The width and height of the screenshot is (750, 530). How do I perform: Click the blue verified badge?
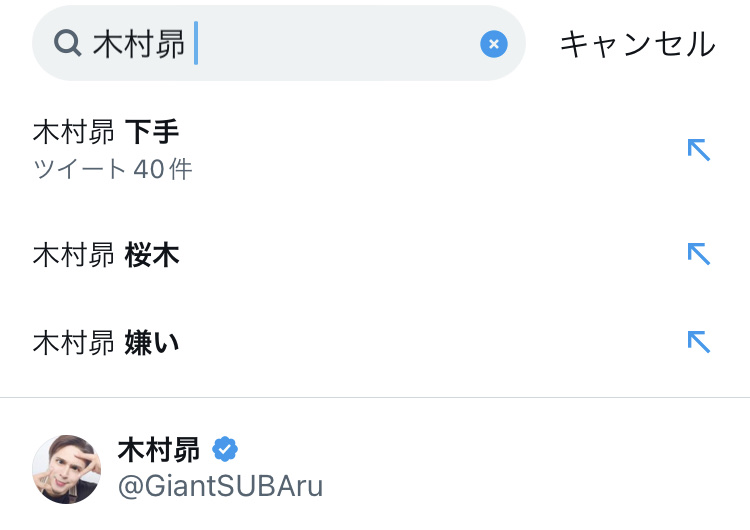pos(225,448)
